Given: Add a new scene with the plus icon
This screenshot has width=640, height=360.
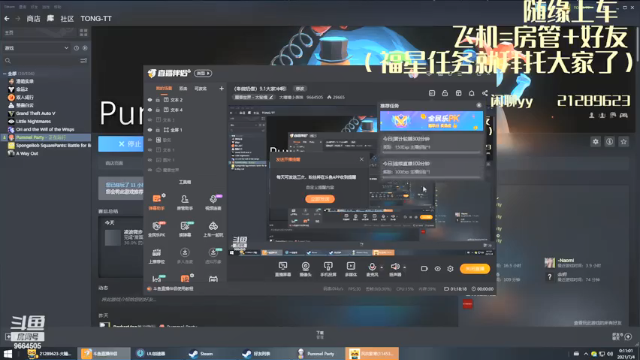Looking at the screenshot, I should click(x=221, y=88).
